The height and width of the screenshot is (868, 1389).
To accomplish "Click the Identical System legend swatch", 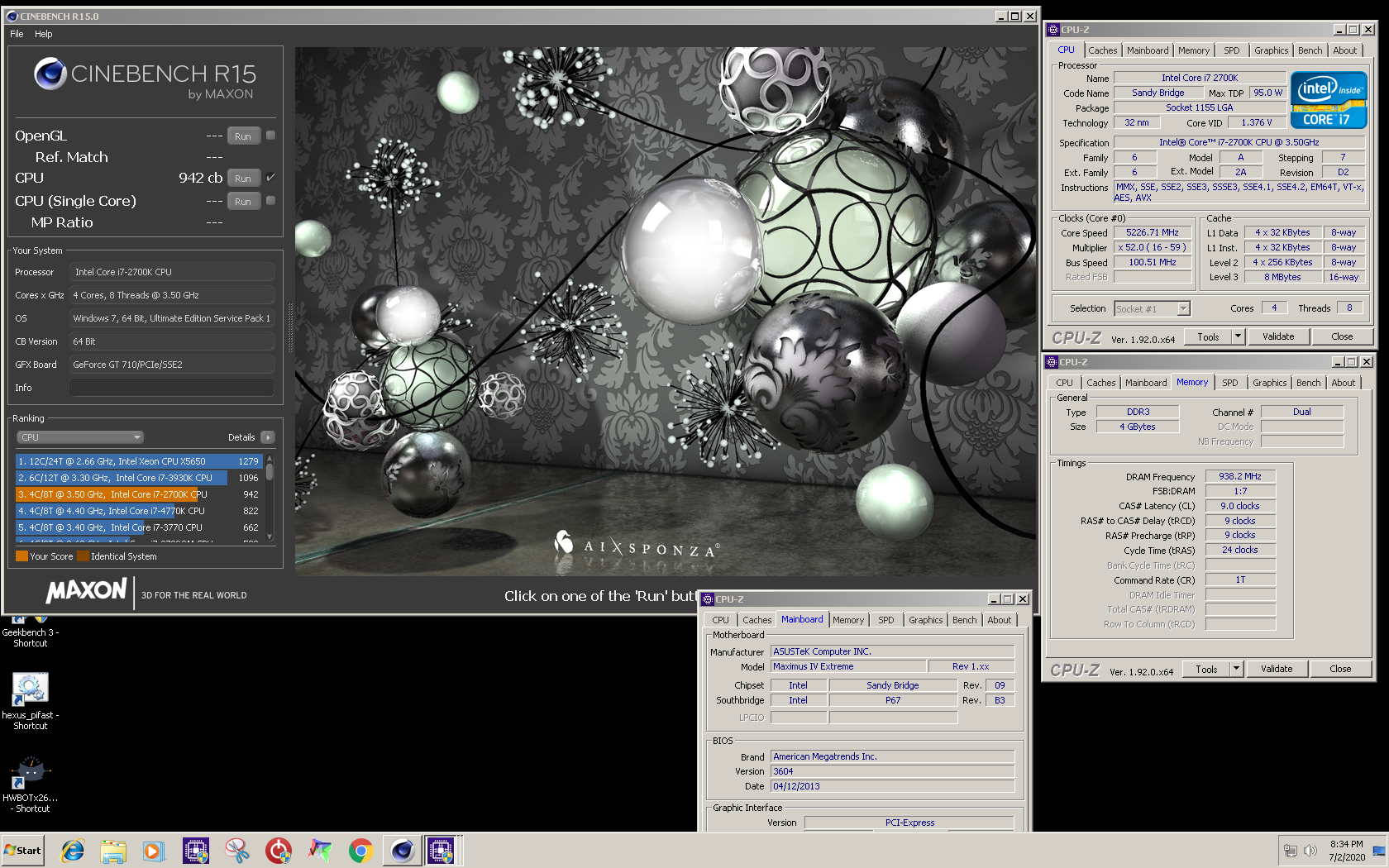I will point(83,556).
